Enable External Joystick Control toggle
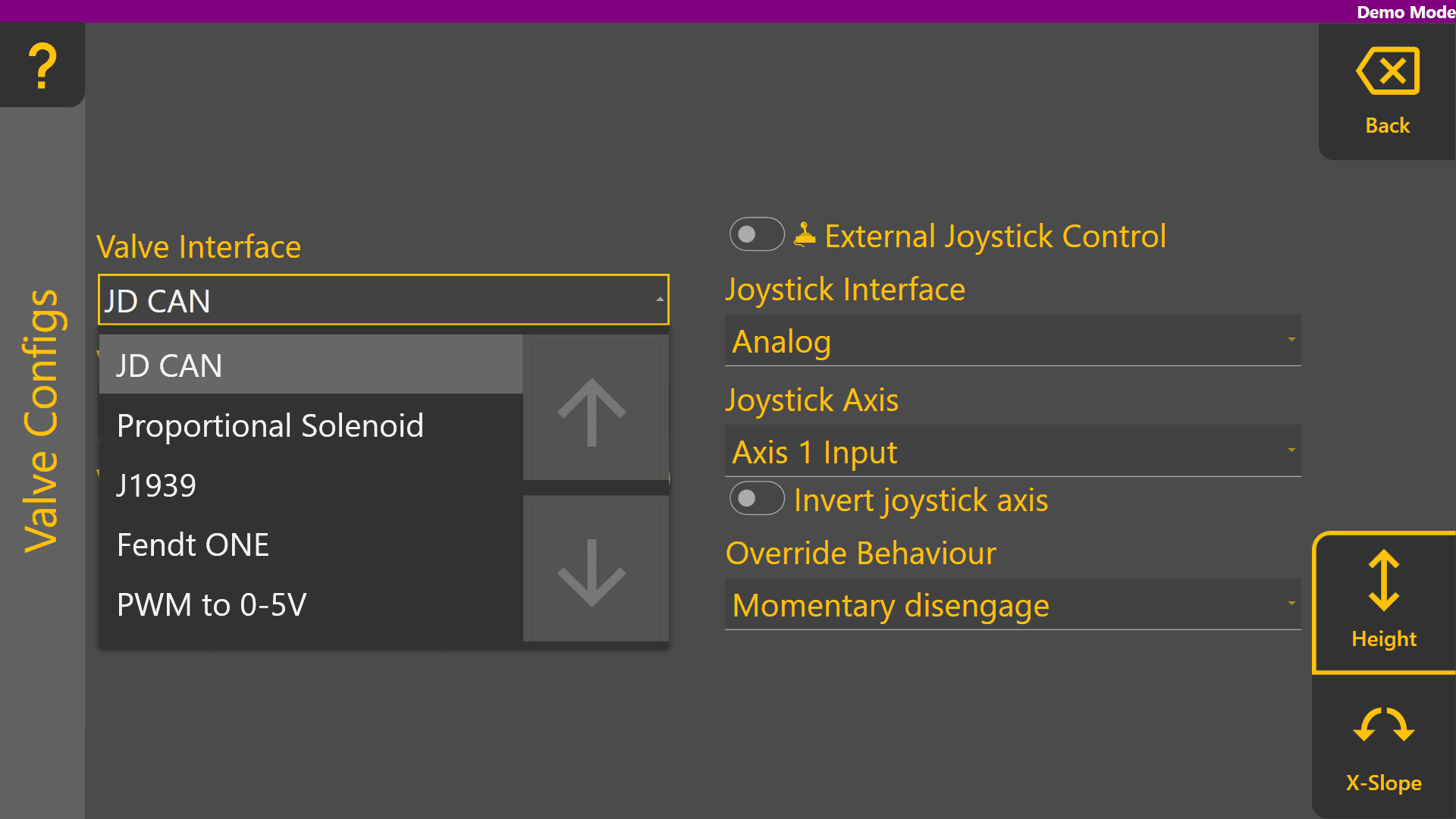This screenshot has width=1456, height=819. (x=756, y=234)
